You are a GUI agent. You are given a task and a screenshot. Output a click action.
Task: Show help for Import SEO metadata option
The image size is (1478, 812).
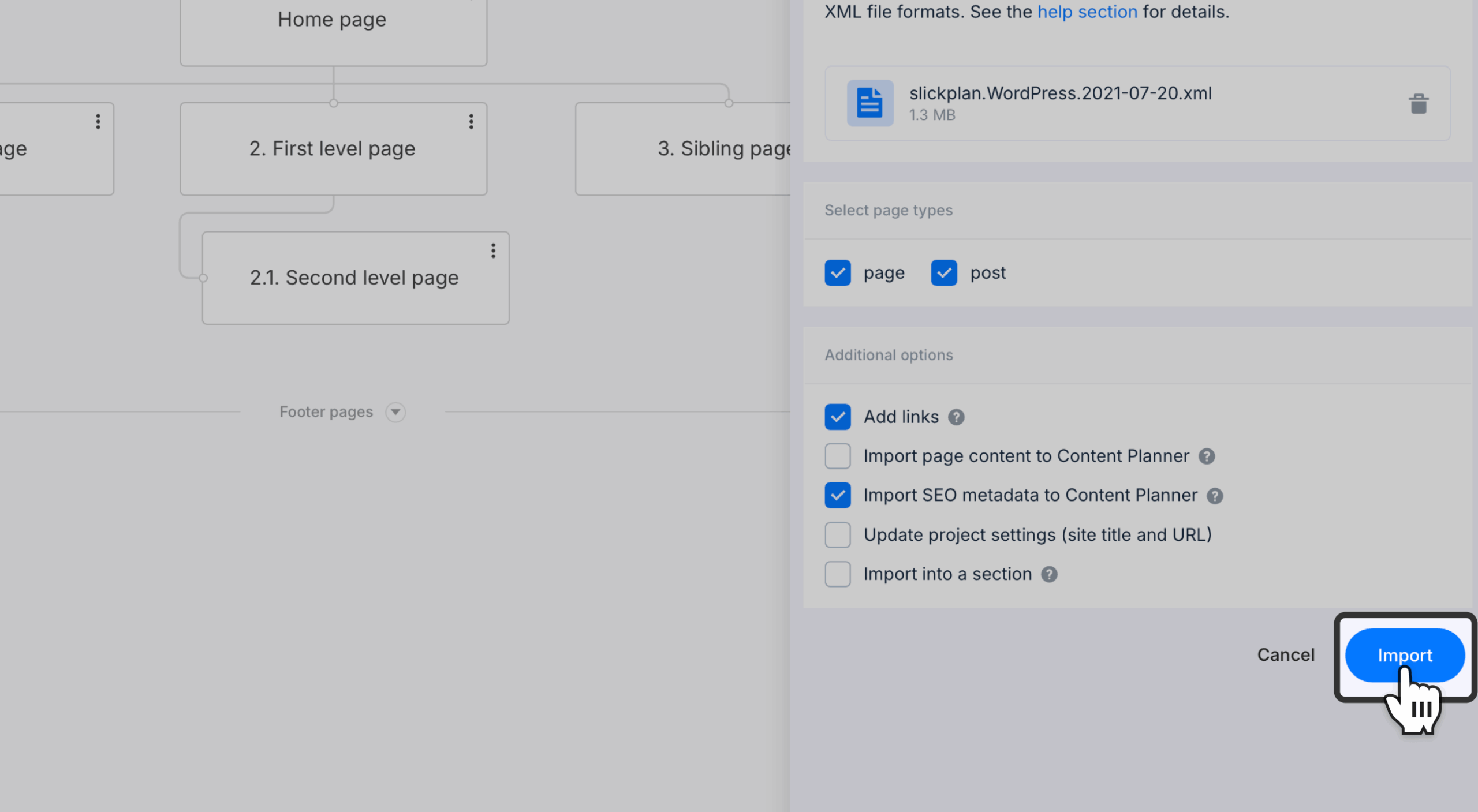tap(1215, 496)
